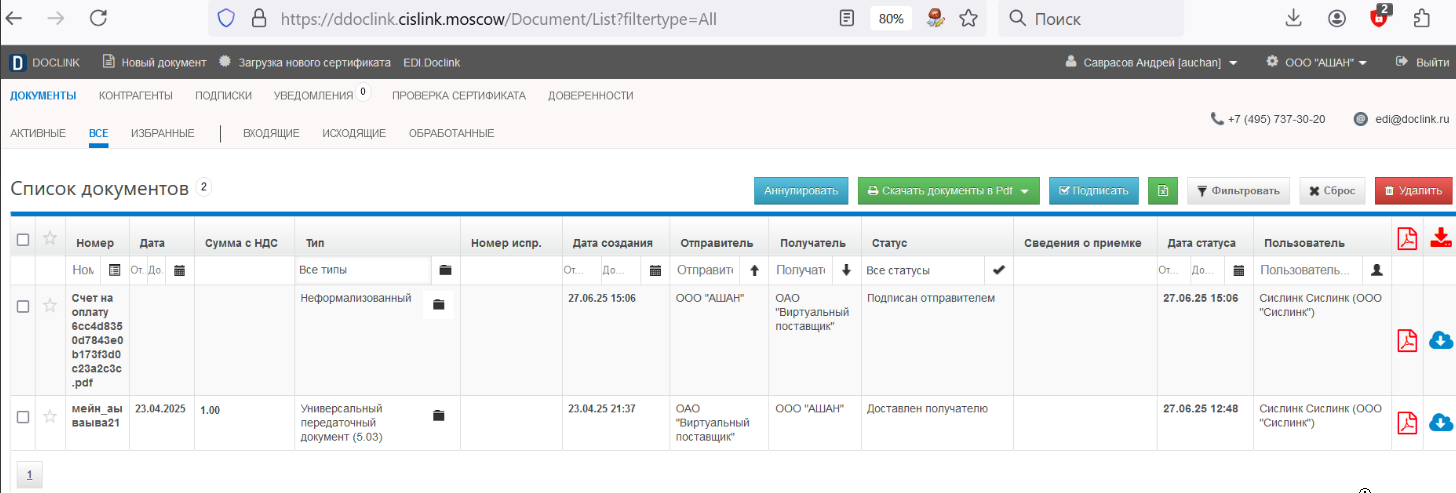1456x493 pixels.
Task: Click page 1 in the pagination
Action: click(28, 475)
